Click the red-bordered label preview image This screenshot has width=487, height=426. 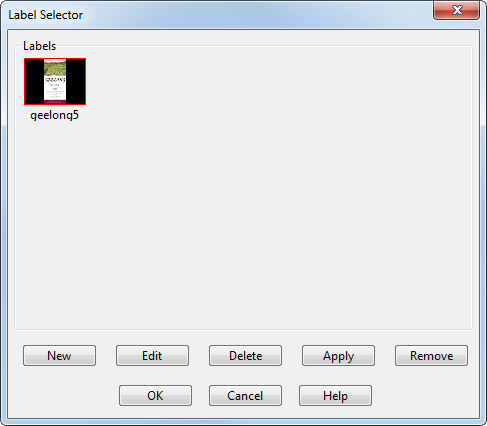55,81
